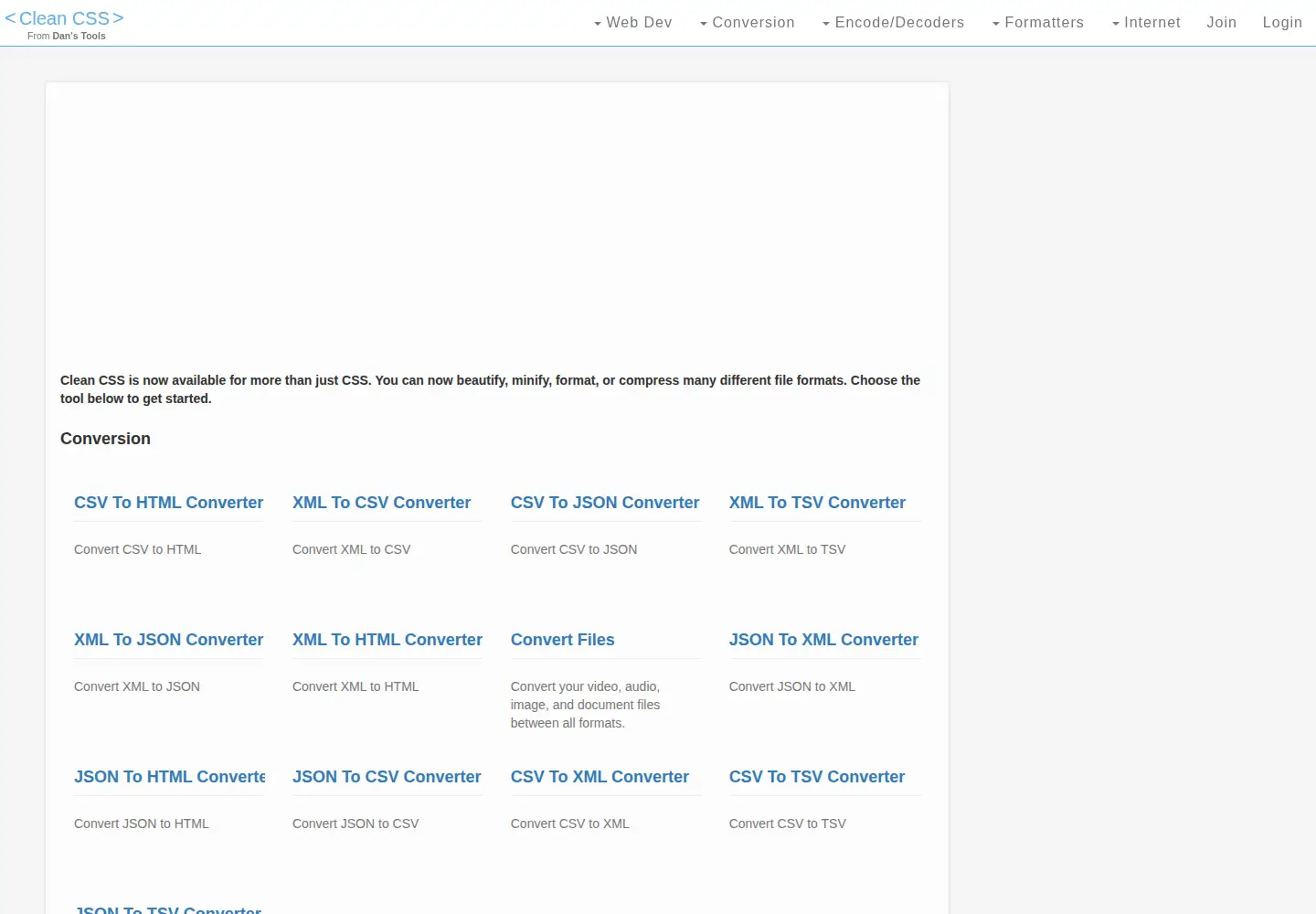Click the 'Convert XML to CSV' description
Screen dimensions: 1316x914
point(352,549)
